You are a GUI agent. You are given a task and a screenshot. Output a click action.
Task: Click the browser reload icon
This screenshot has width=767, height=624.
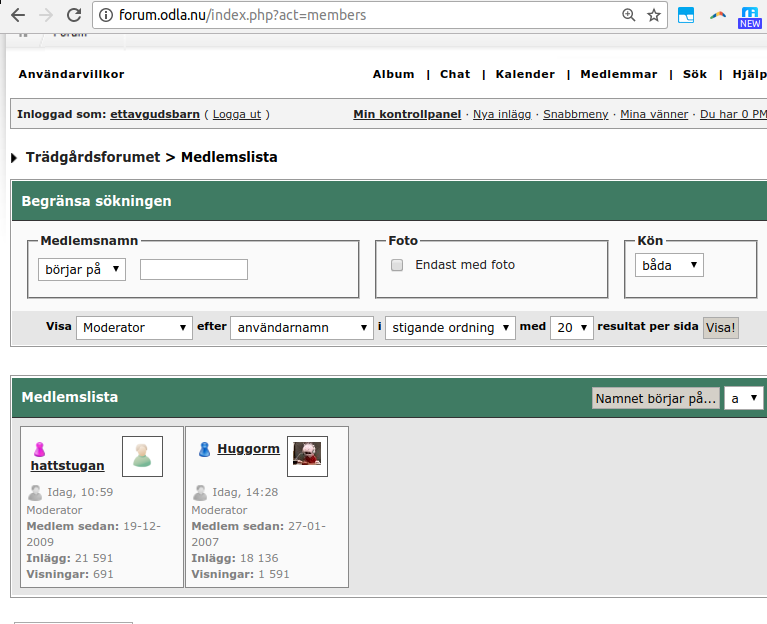(74, 15)
